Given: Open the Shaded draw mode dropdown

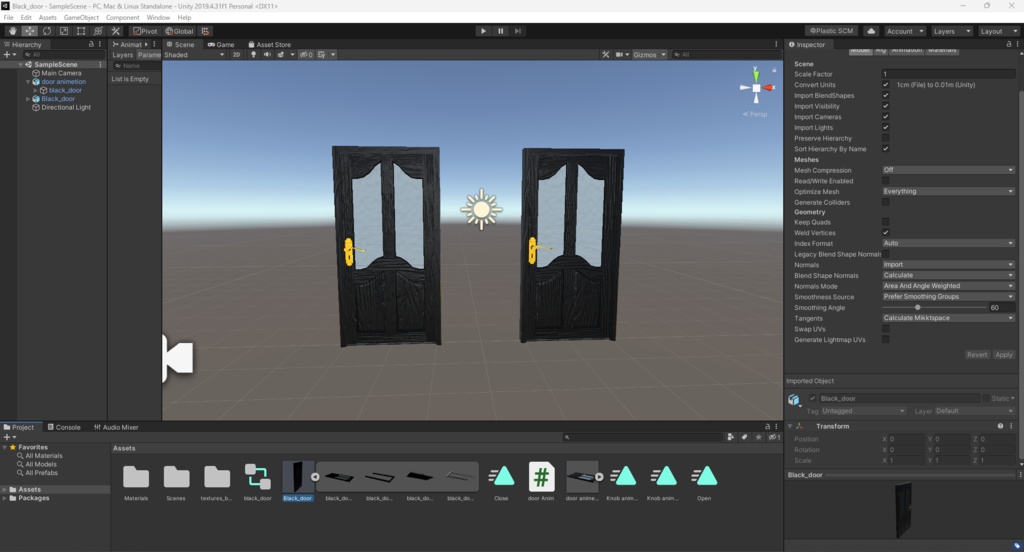Looking at the screenshot, I should pos(194,55).
